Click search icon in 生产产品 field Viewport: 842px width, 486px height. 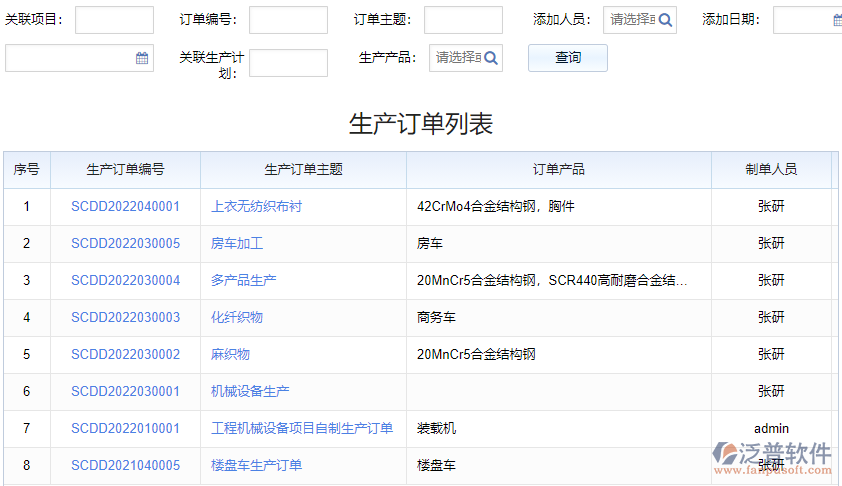[490, 58]
